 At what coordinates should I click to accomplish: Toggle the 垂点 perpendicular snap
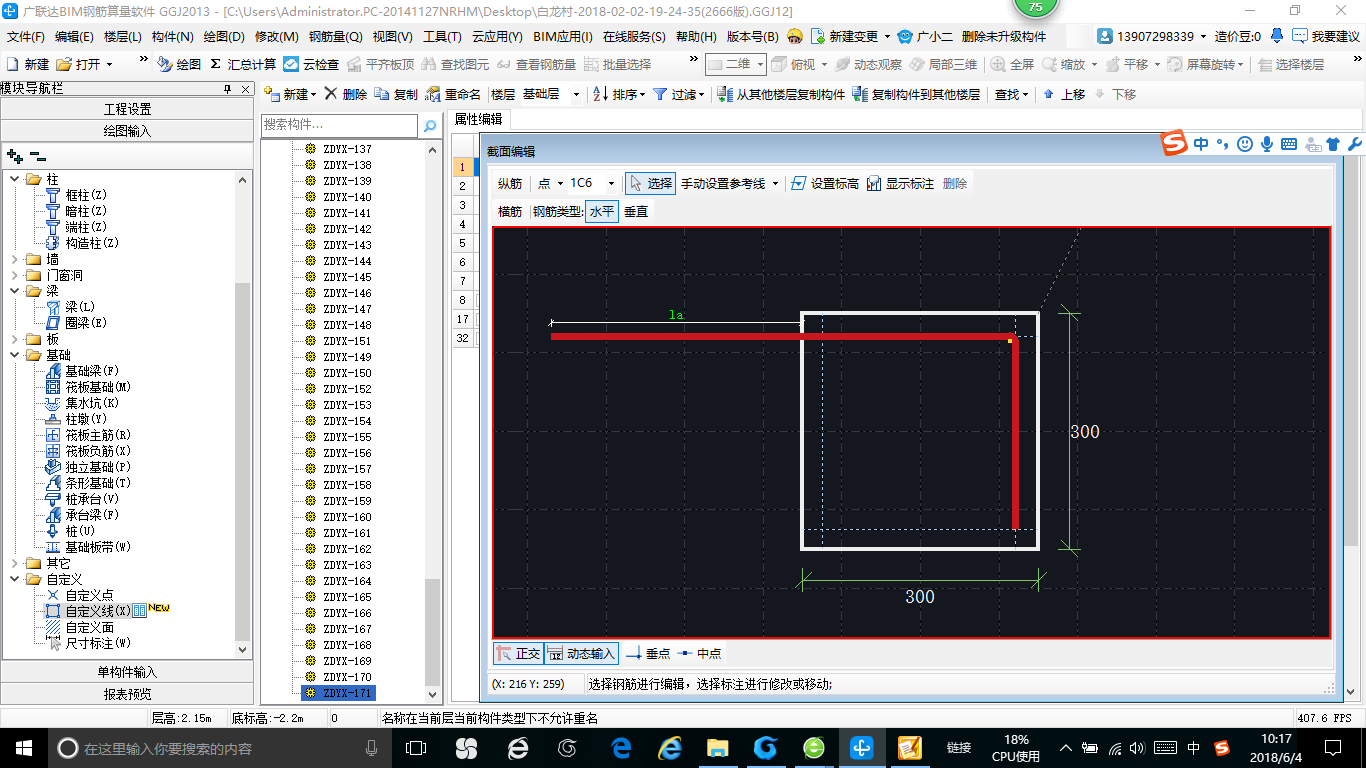[648, 653]
